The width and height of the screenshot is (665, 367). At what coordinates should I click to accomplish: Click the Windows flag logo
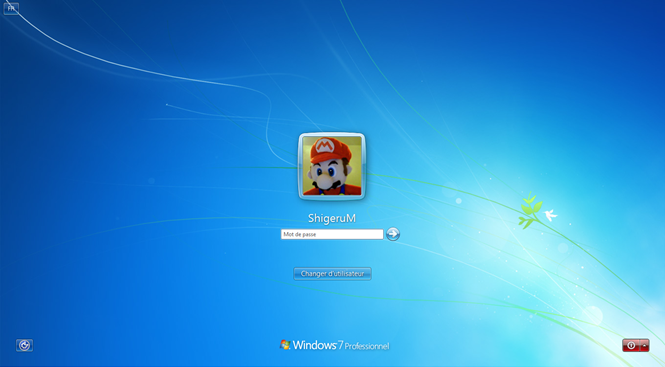285,345
